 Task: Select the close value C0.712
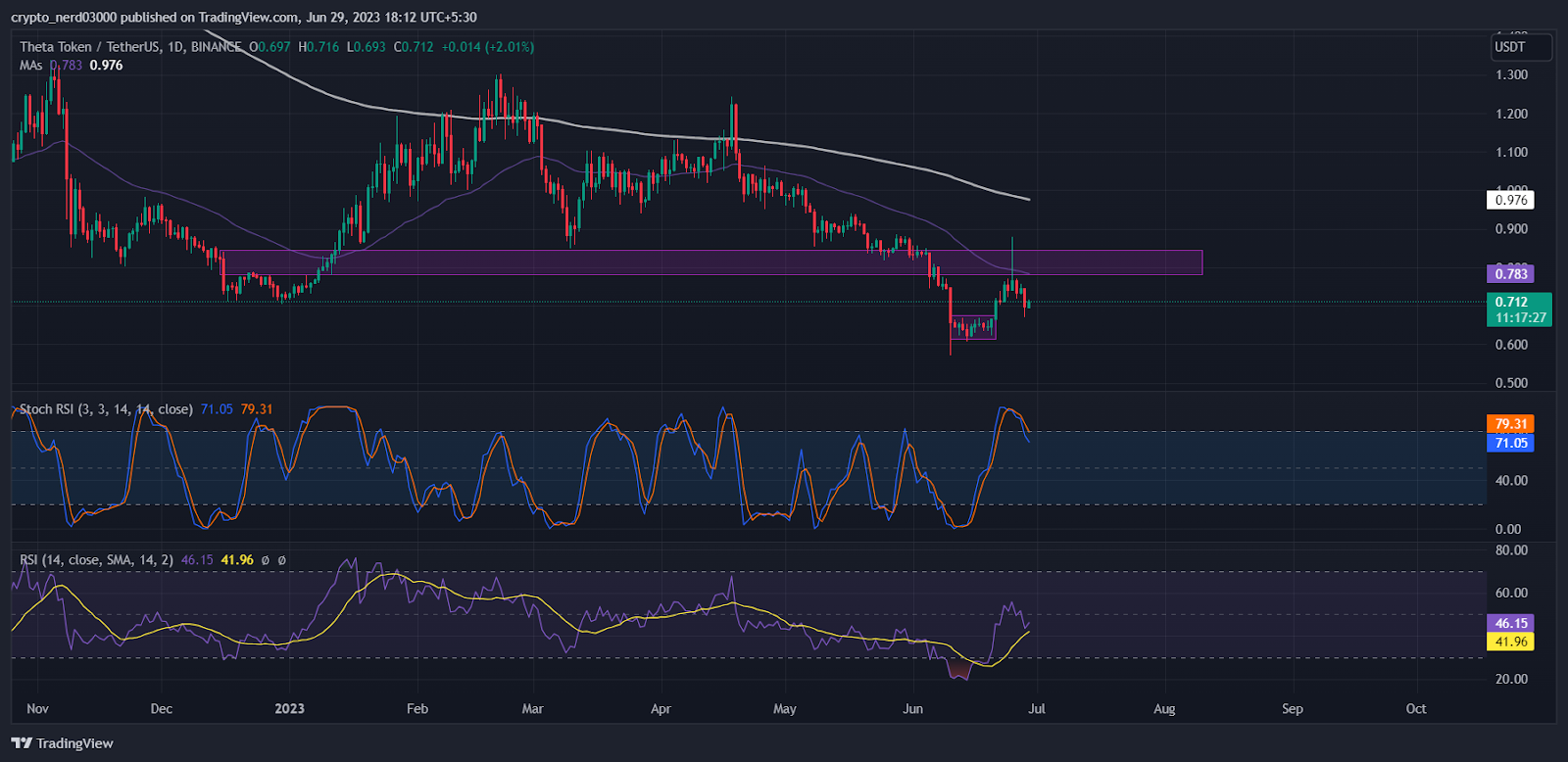tap(414, 47)
